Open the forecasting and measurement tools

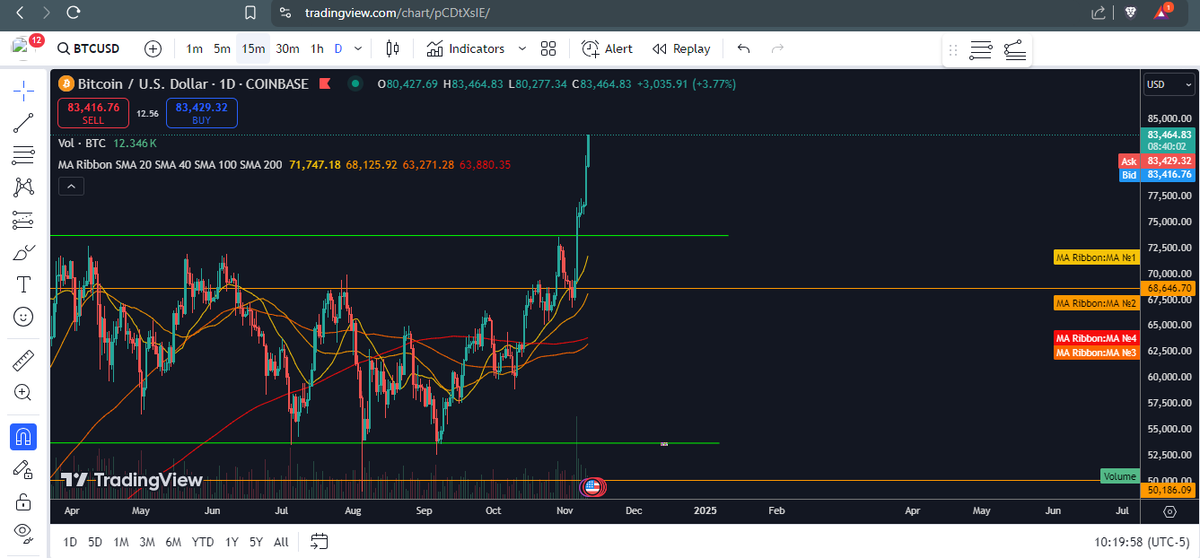[x=24, y=220]
